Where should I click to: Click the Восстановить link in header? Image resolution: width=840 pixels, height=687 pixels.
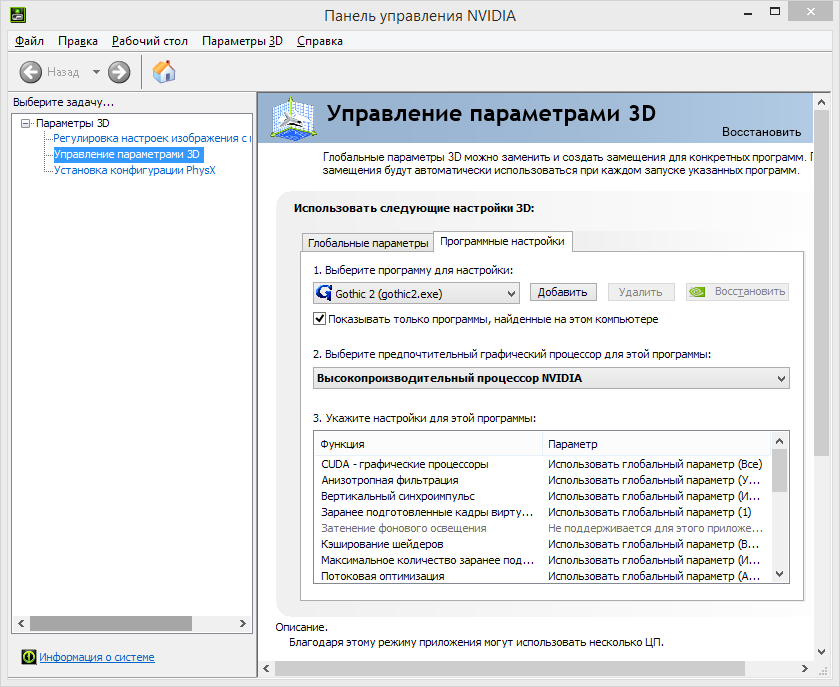click(761, 132)
